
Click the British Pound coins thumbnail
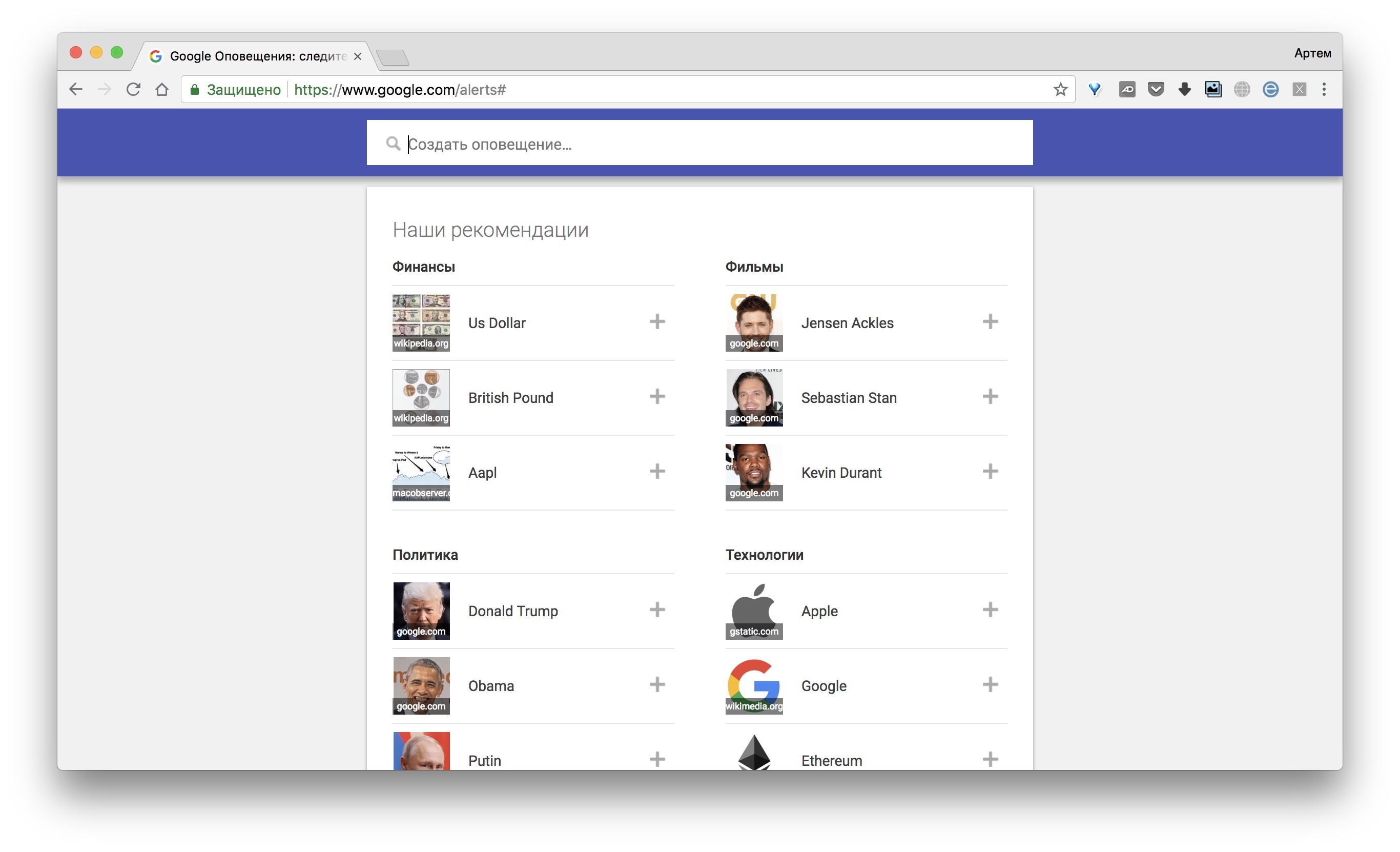421,397
